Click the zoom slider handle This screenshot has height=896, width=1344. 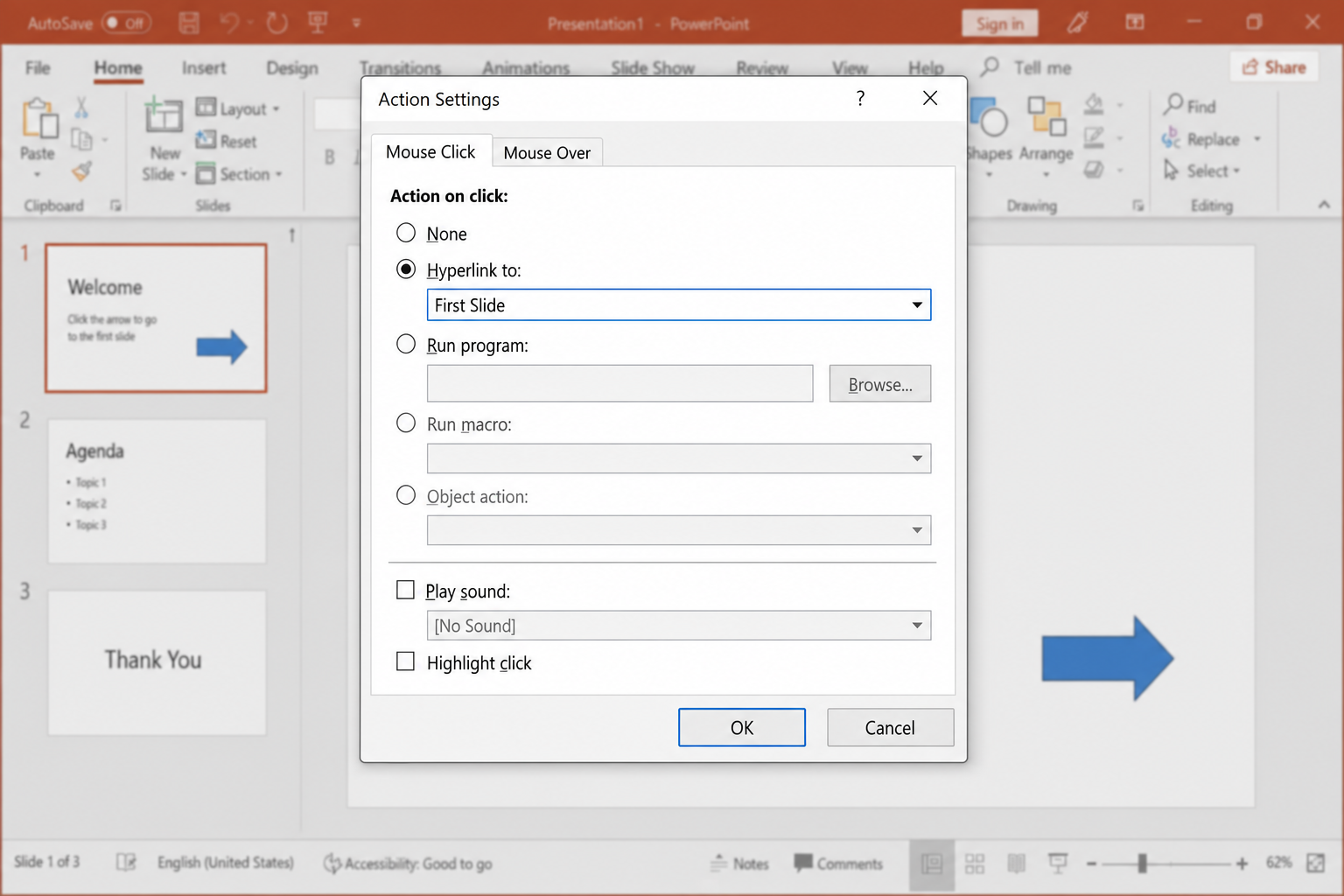(1142, 864)
